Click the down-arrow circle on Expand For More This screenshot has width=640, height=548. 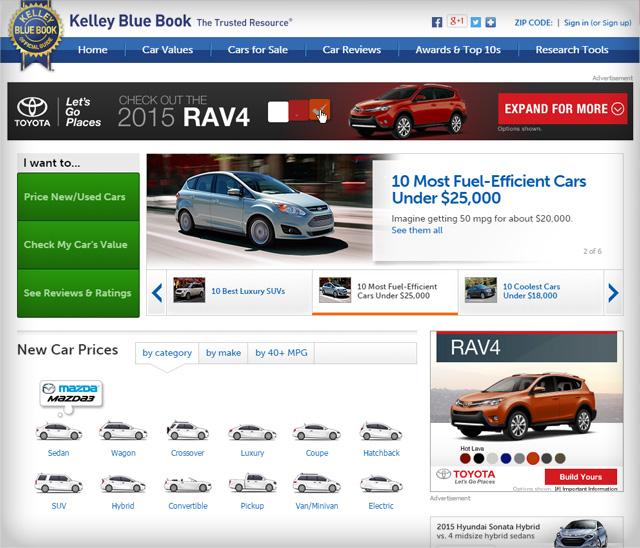(x=618, y=109)
